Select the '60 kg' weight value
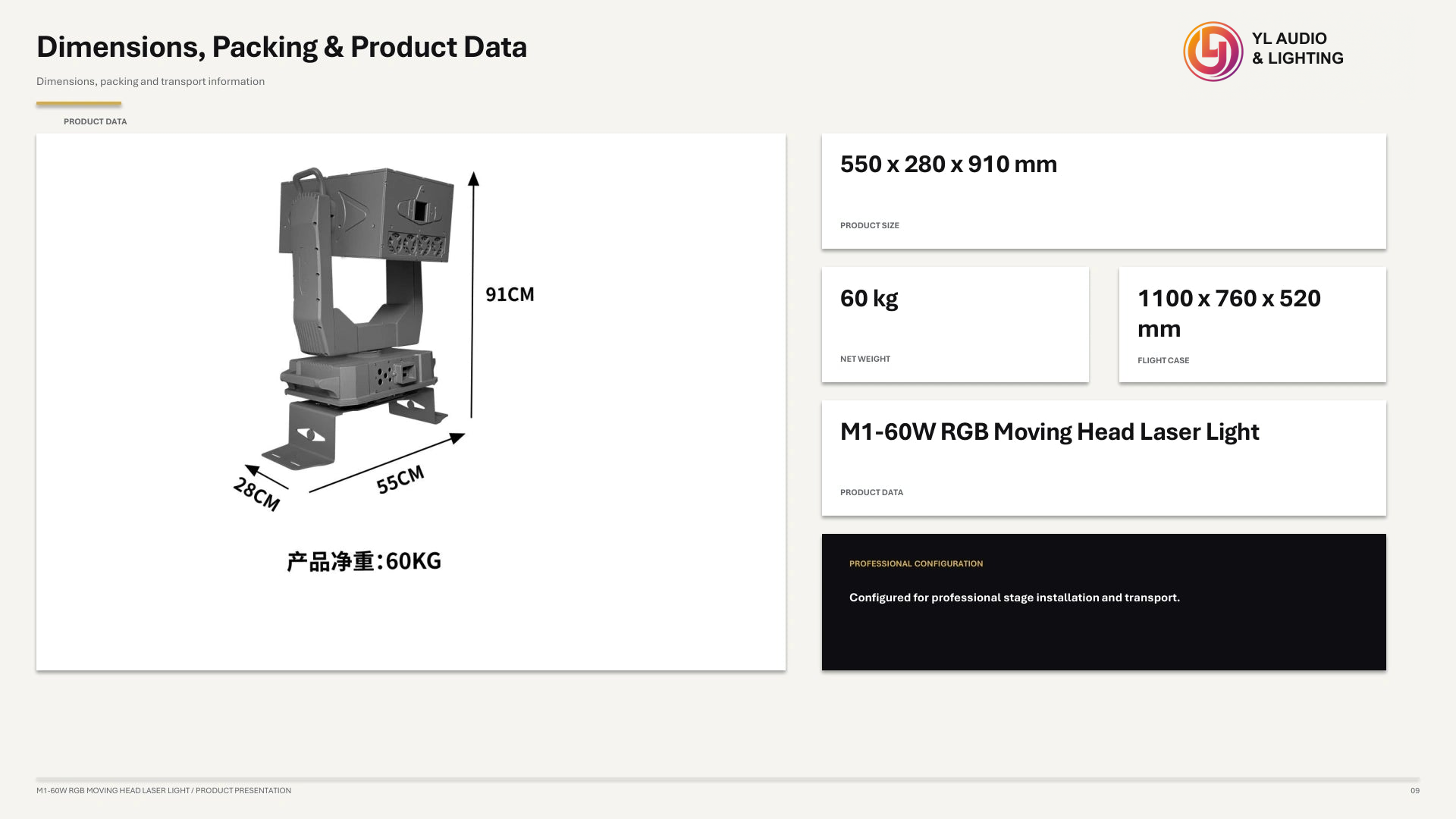Screen dimensions: 1456x819 click(869, 298)
